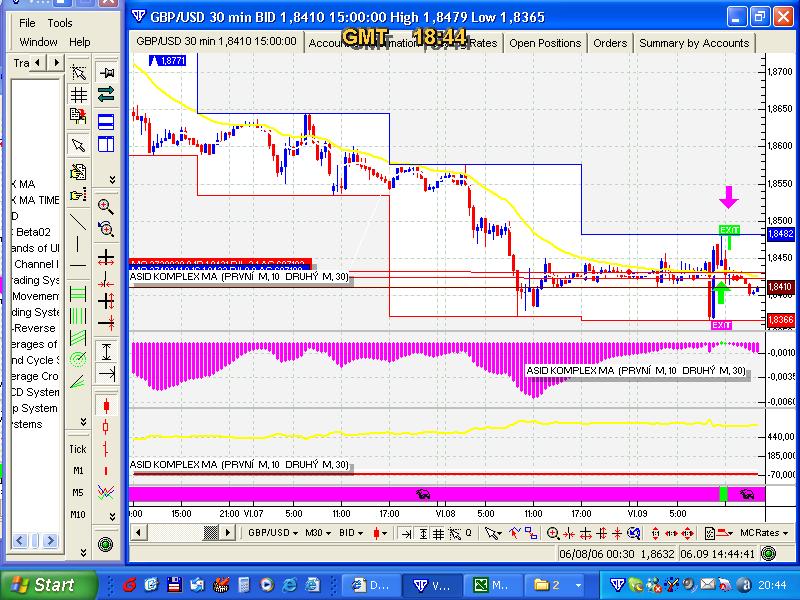Select the arrow pointer tool in left toolbar
800x600 pixels.
tap(78, 145)
